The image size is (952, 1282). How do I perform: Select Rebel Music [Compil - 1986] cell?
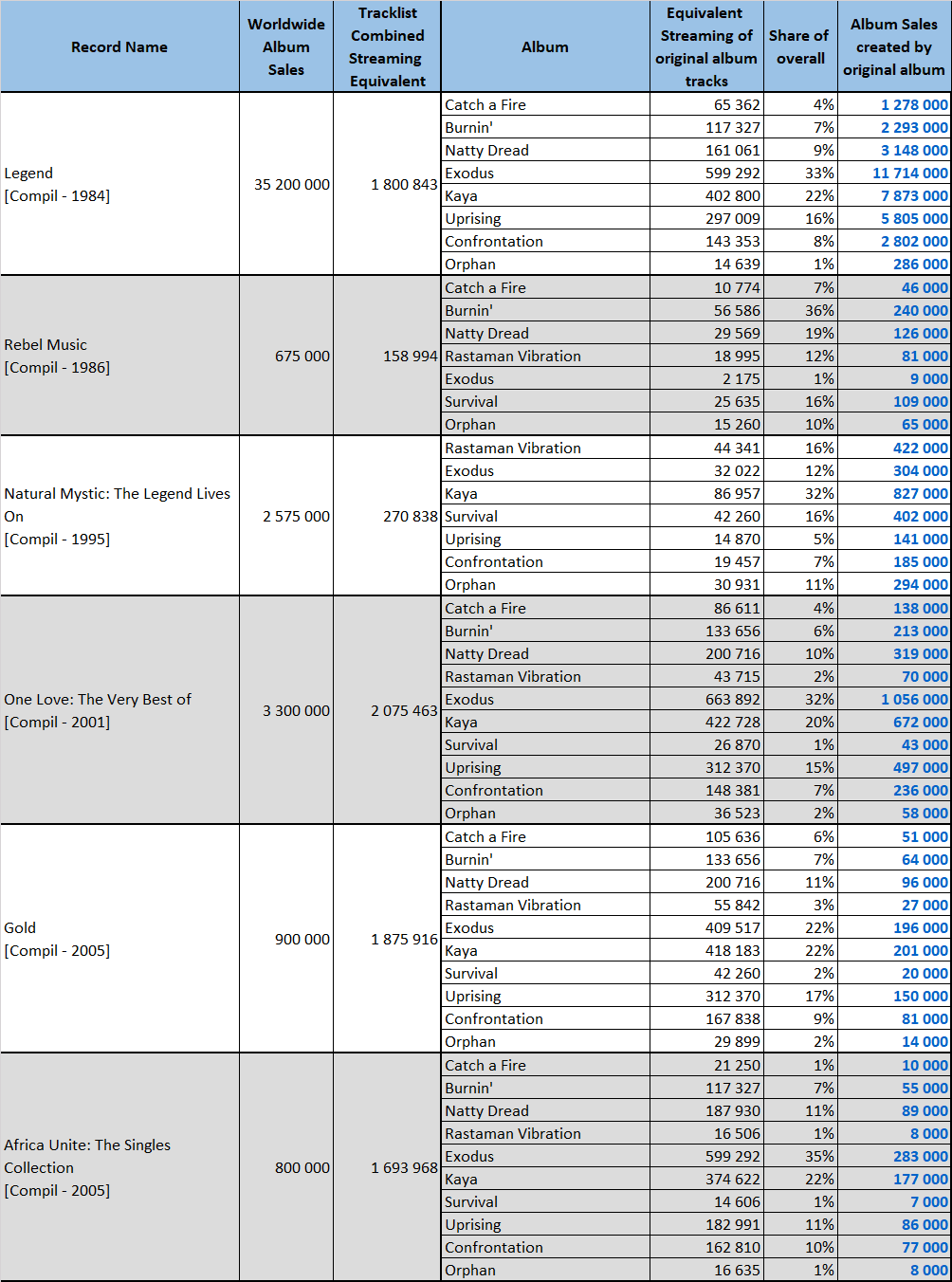(x=119, y=356)
